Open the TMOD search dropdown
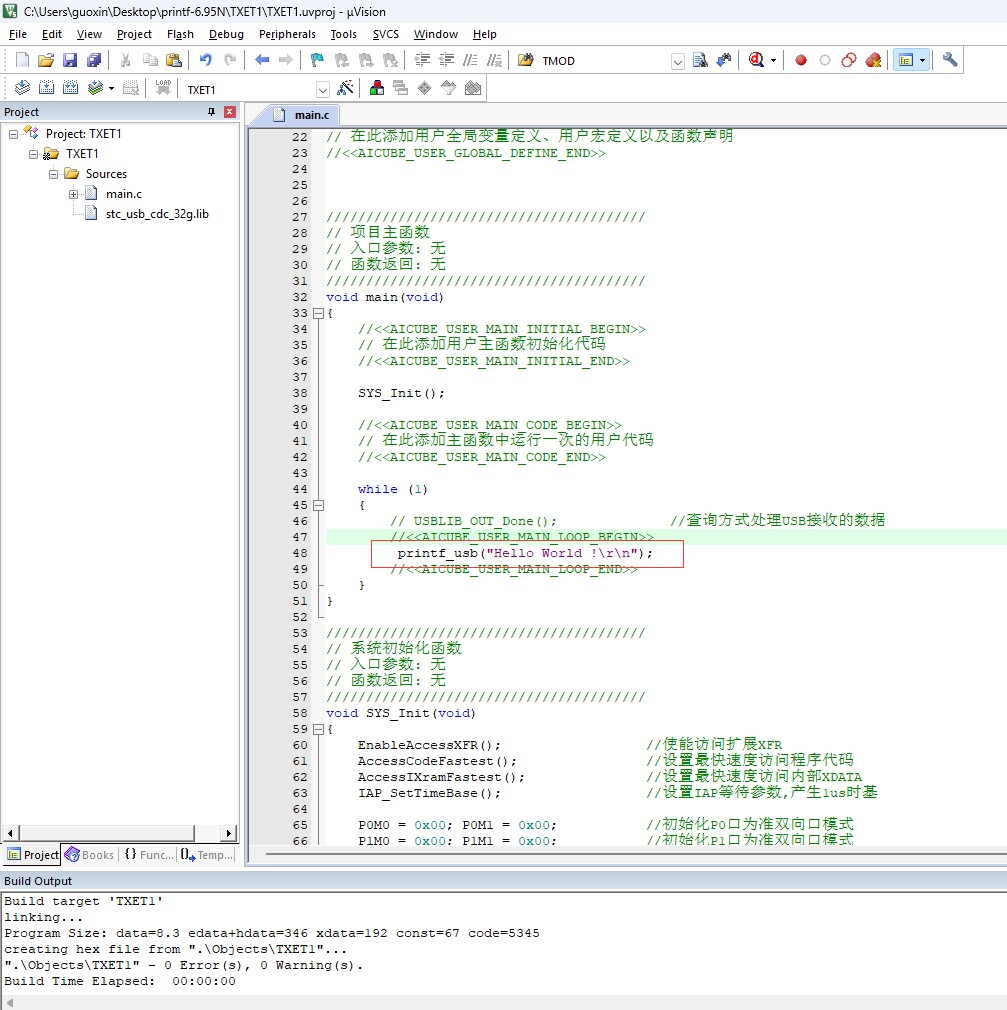The image size is (1007, 1010). point(677,61)
